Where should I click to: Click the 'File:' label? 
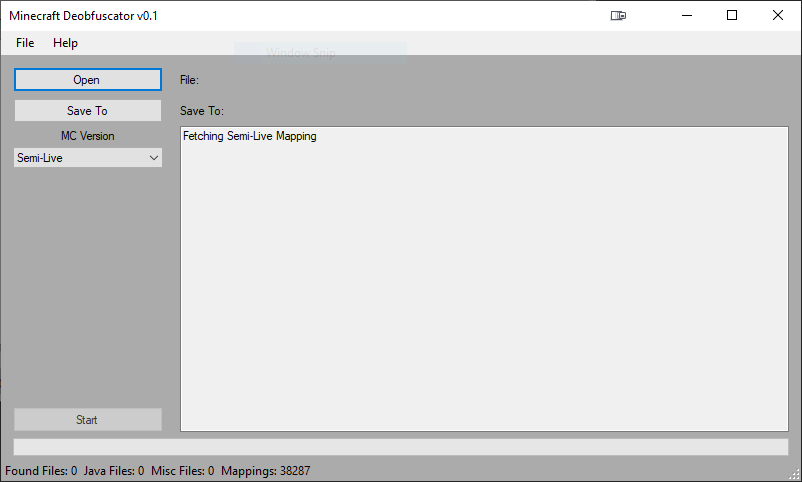[189, 80]
